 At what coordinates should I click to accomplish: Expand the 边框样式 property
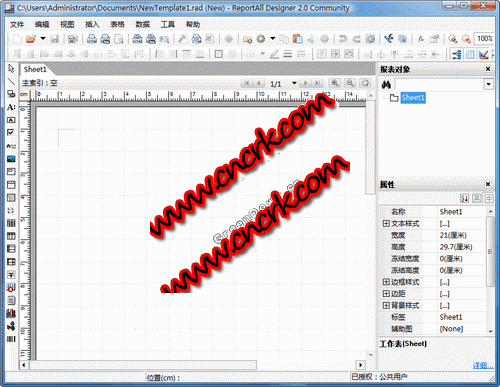[x=386, y=282]
